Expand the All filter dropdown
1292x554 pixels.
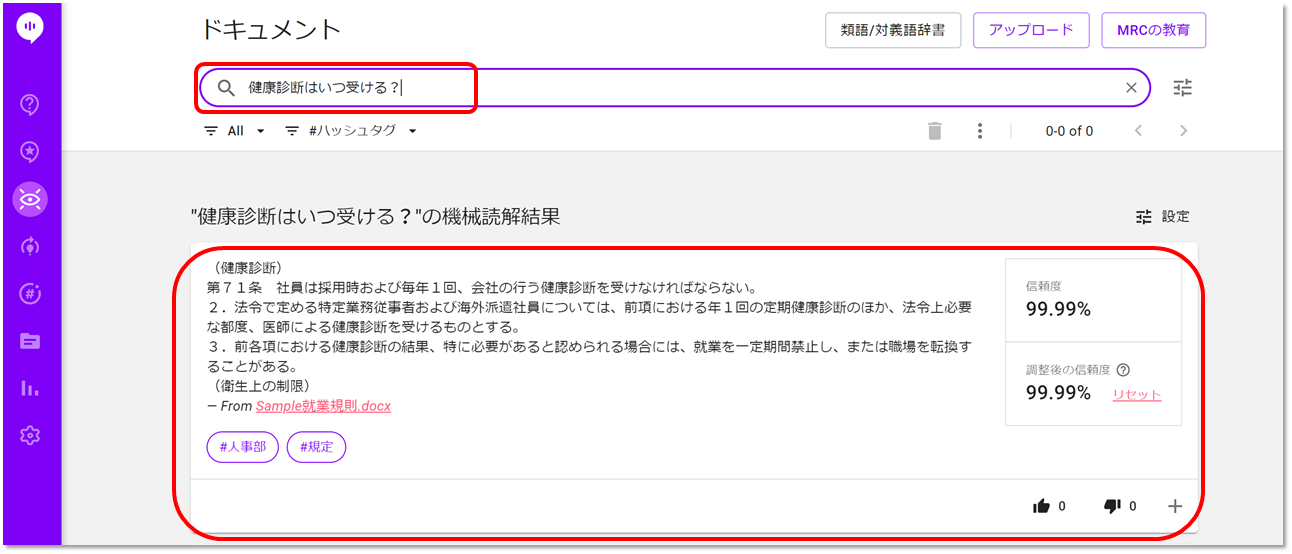point(235,131)
